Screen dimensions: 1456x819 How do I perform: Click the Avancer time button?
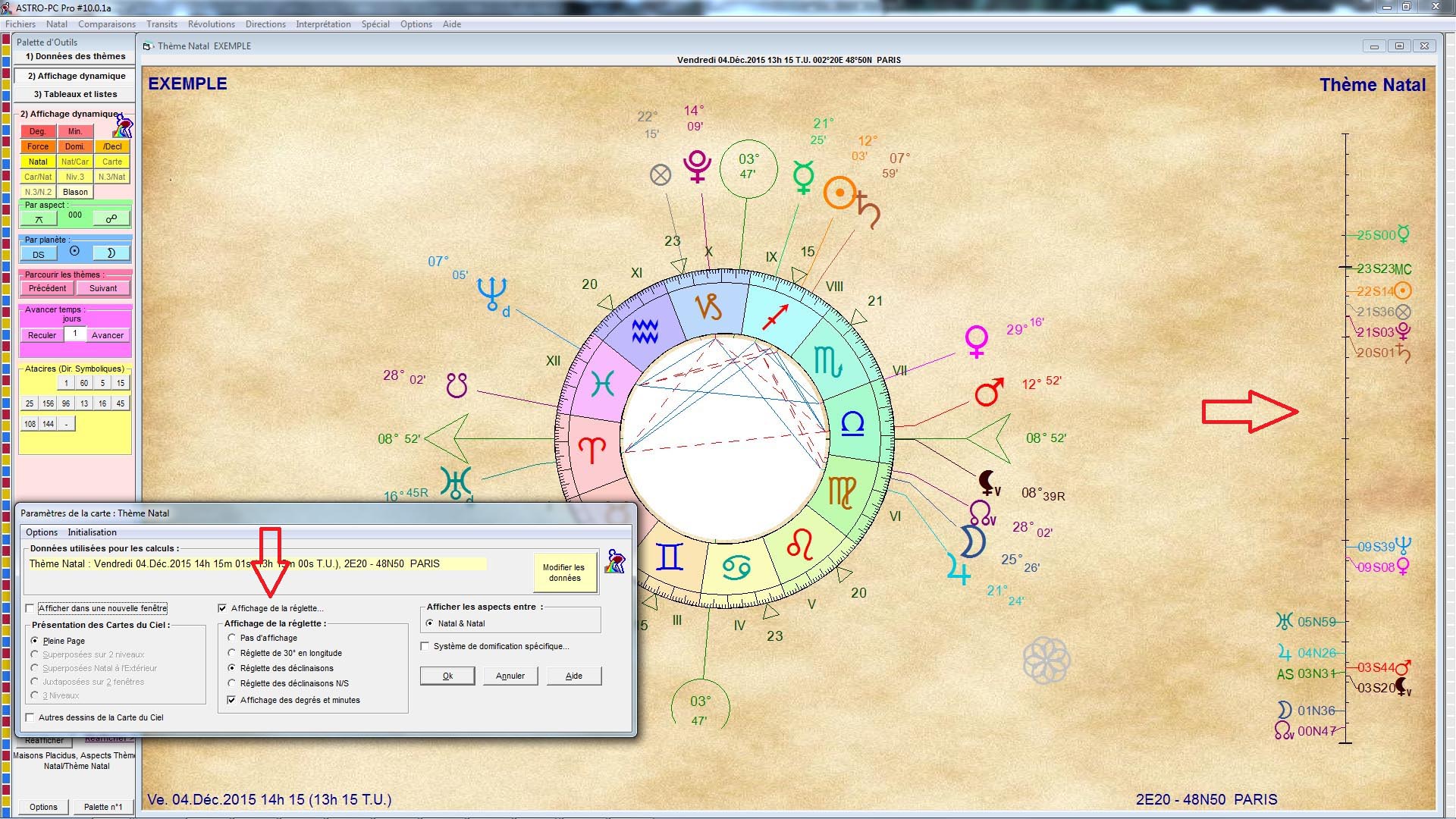click(108, 335)
